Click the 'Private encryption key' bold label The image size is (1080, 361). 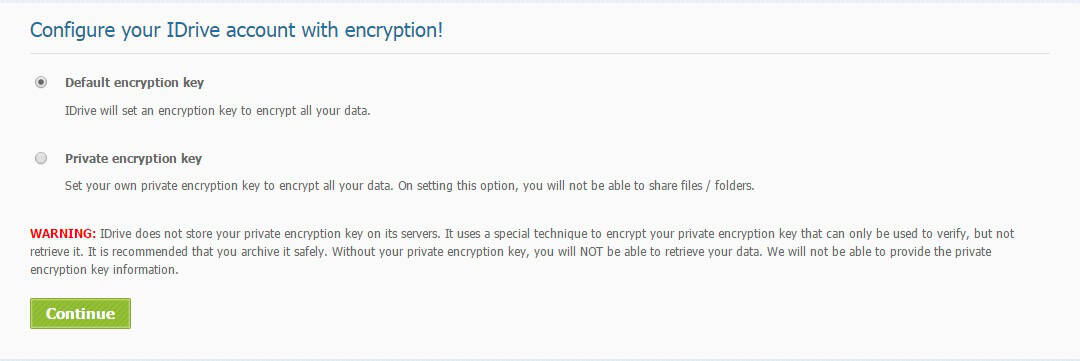(x=134, y=158)
